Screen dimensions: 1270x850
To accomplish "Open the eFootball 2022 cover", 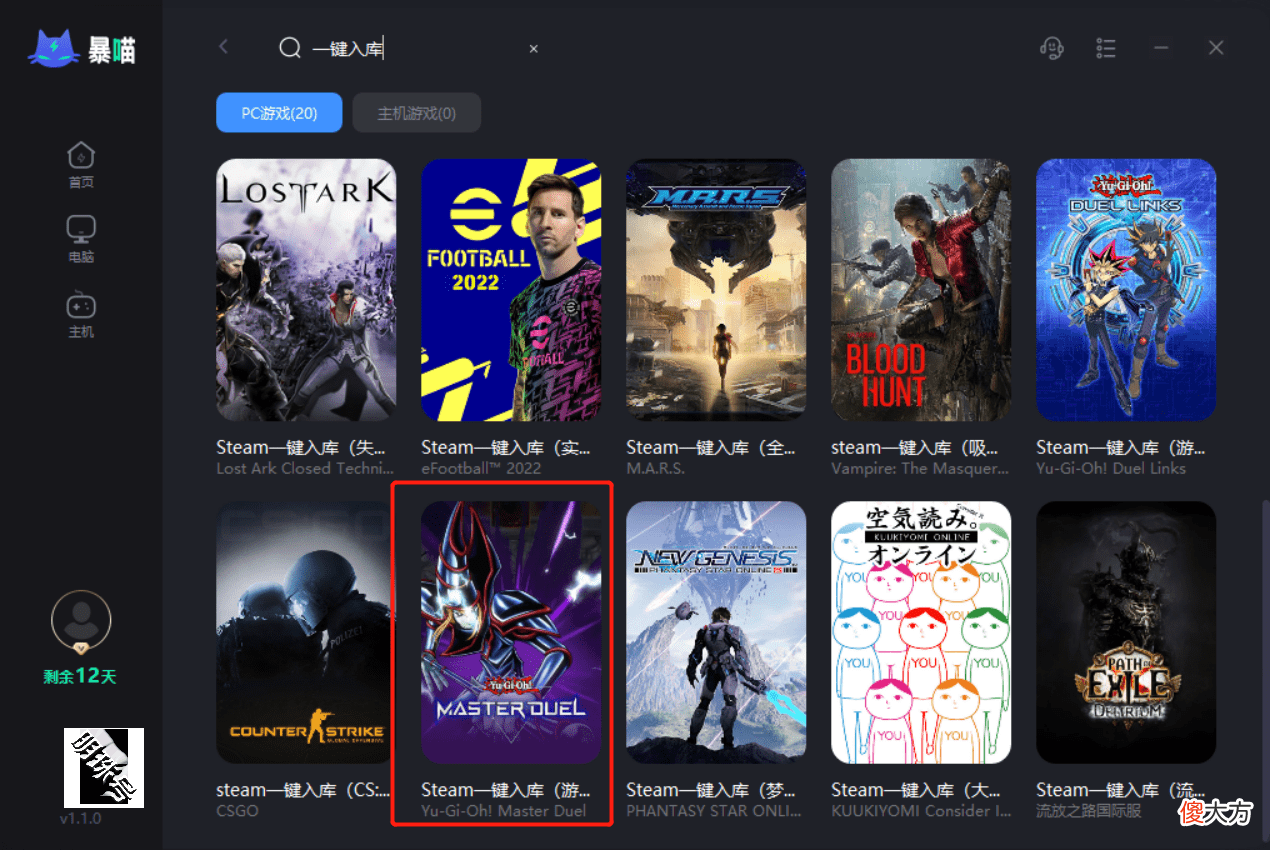I will (511, 290).
